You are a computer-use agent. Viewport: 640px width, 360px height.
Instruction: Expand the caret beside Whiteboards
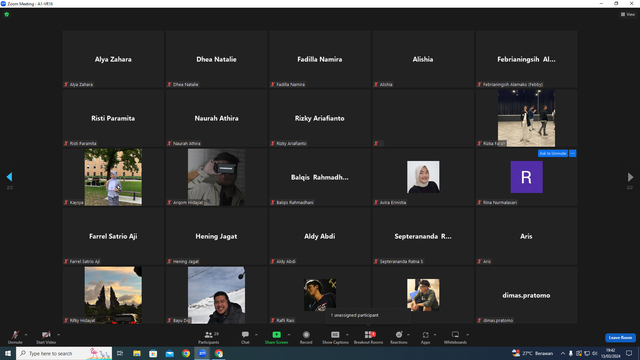[467, 335]
